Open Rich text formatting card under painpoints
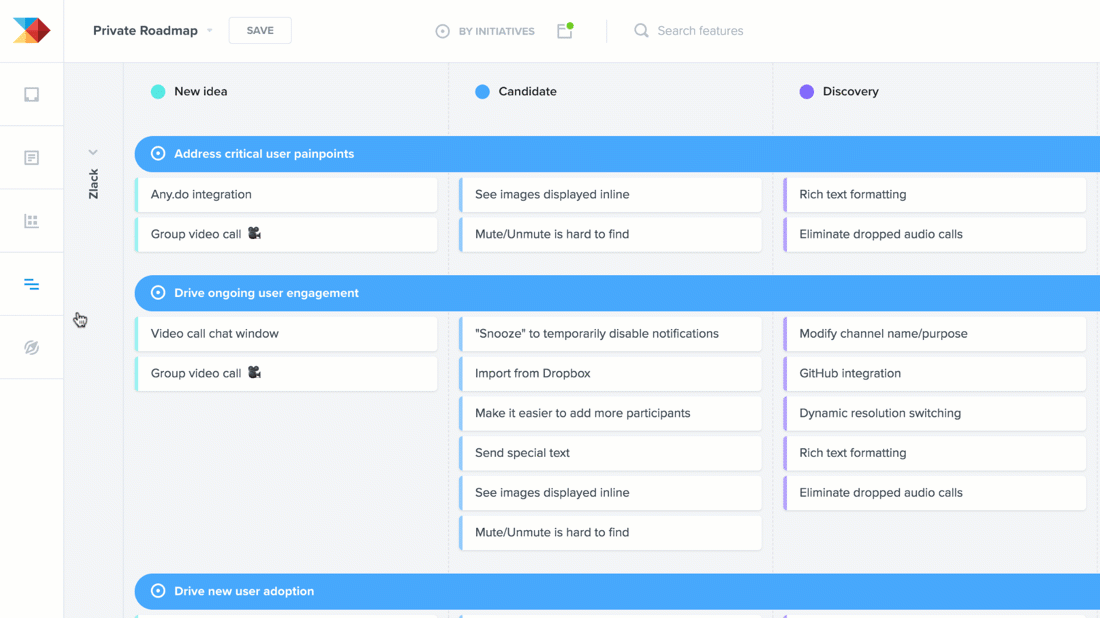This screenshot has height=618, width=1100. (x=934, y=194)
